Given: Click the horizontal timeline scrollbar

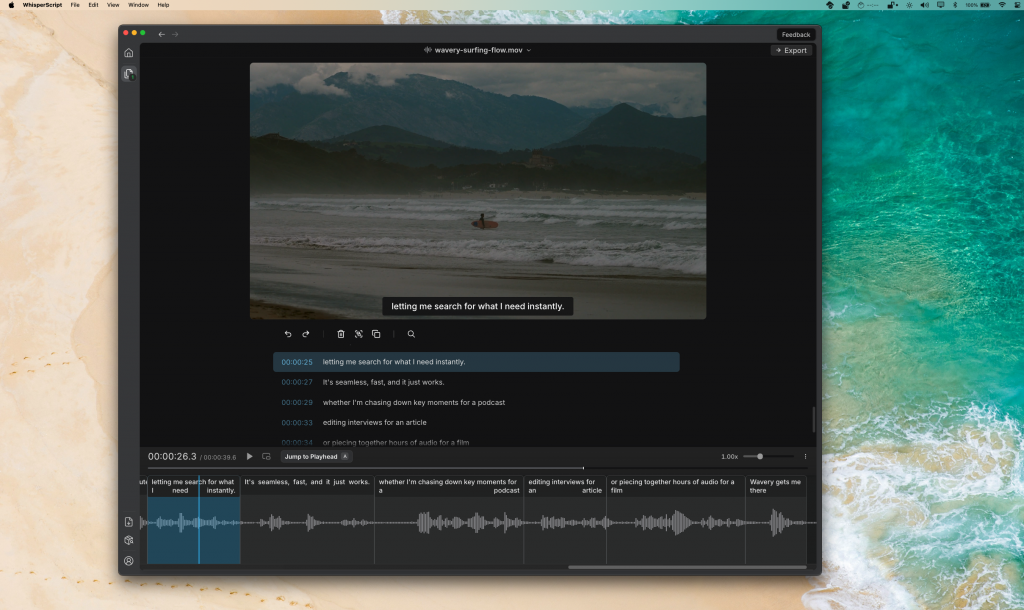Looking at the screenshot, I should pyautogui.click(x=687, y=567).
